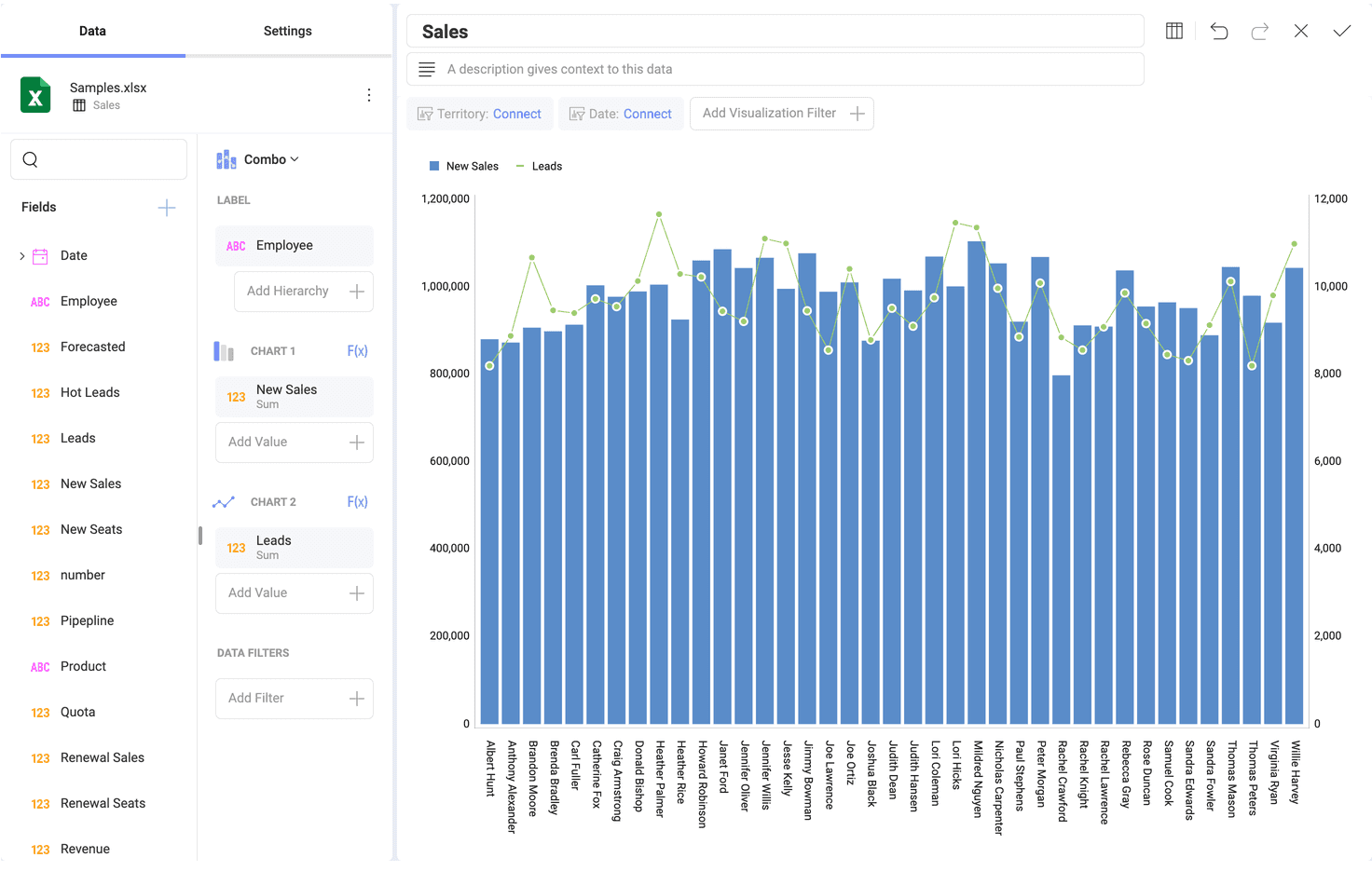This screenshot has width=1372, height=885.
Task: Click the fields search box
Action: coord(99,159)
